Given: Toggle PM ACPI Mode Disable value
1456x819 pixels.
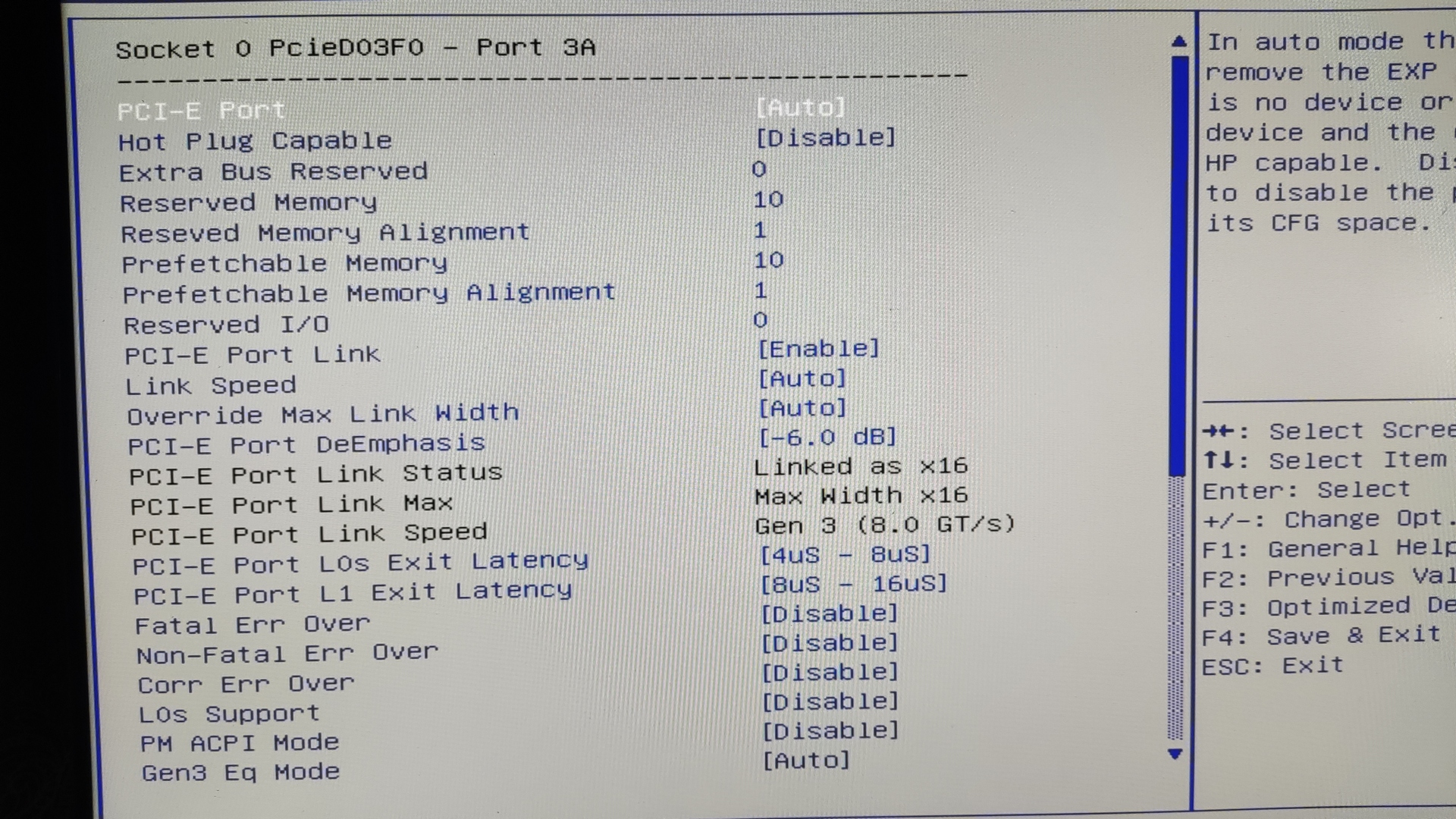Looking at the screenshot, I should [830, 731].
